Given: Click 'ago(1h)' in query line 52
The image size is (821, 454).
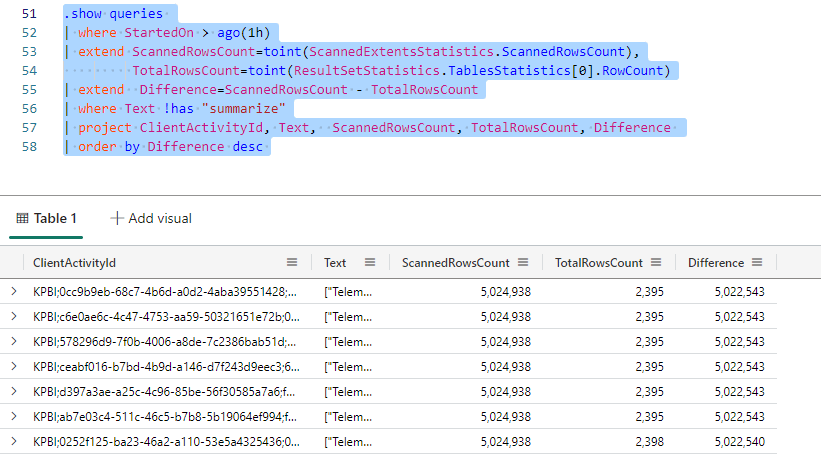Looking at the screenshot, I should [243, 33].
